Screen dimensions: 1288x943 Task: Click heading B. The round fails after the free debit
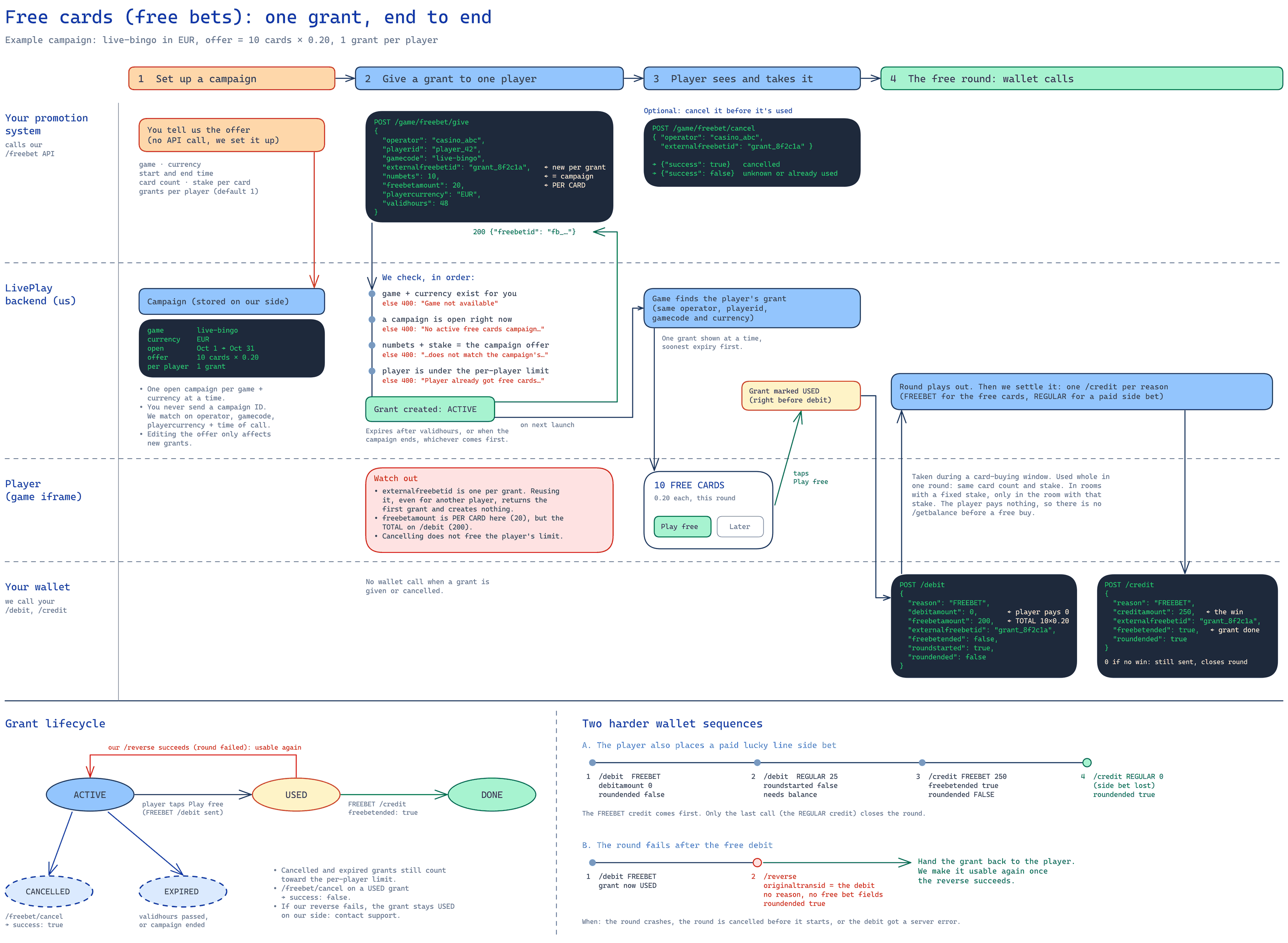pyautogui.click(x=677, y=846)
